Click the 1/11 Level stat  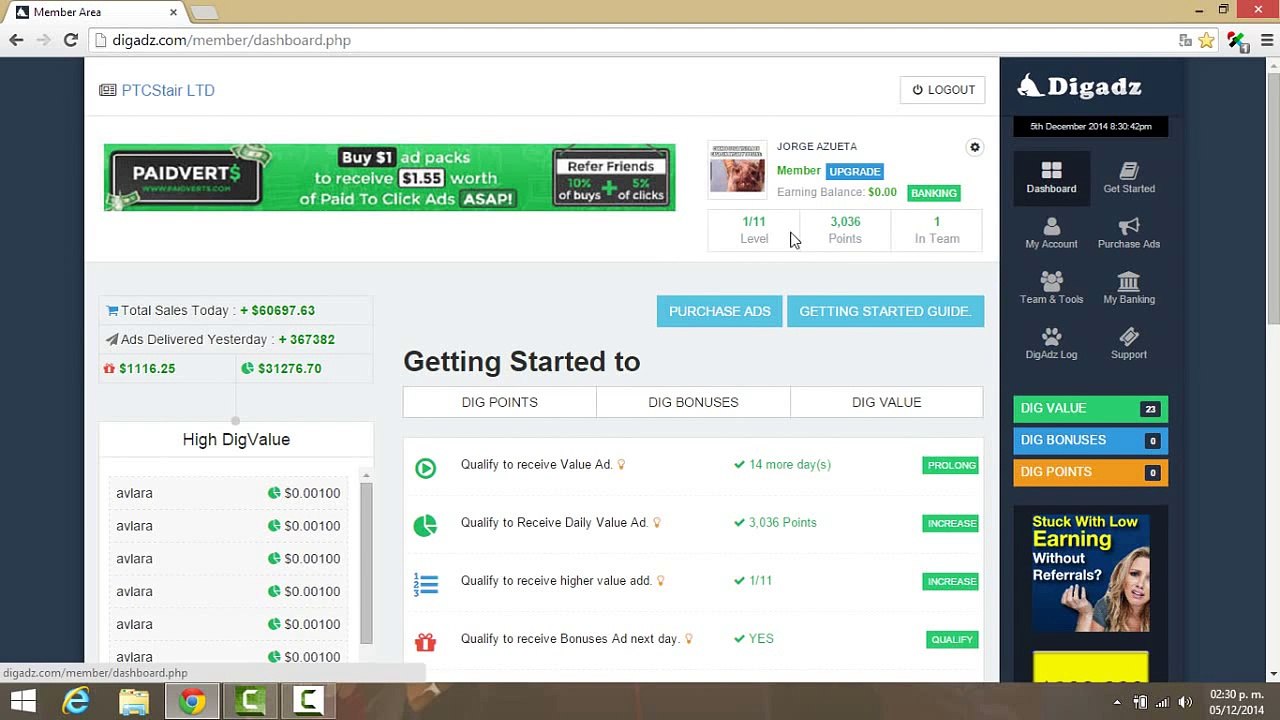754,230
